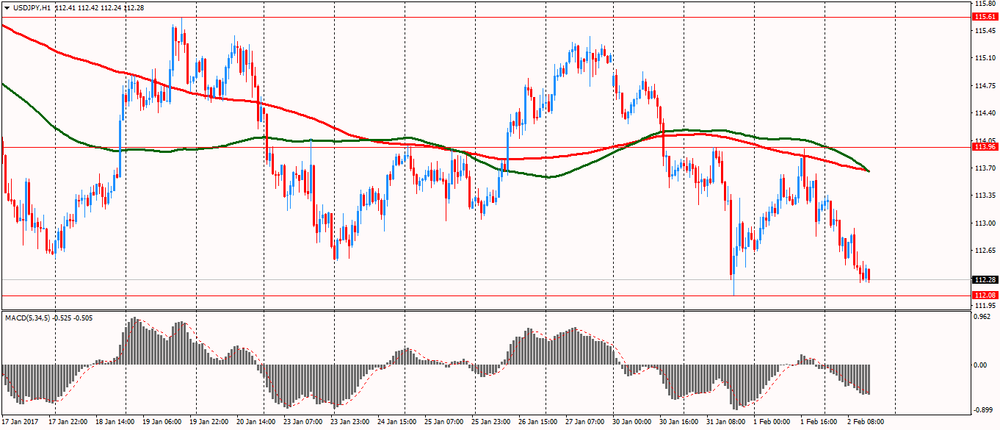Click the 115.45 value on price scale
The width and height of the screenshot is (1000, 430).
(984, 31)
